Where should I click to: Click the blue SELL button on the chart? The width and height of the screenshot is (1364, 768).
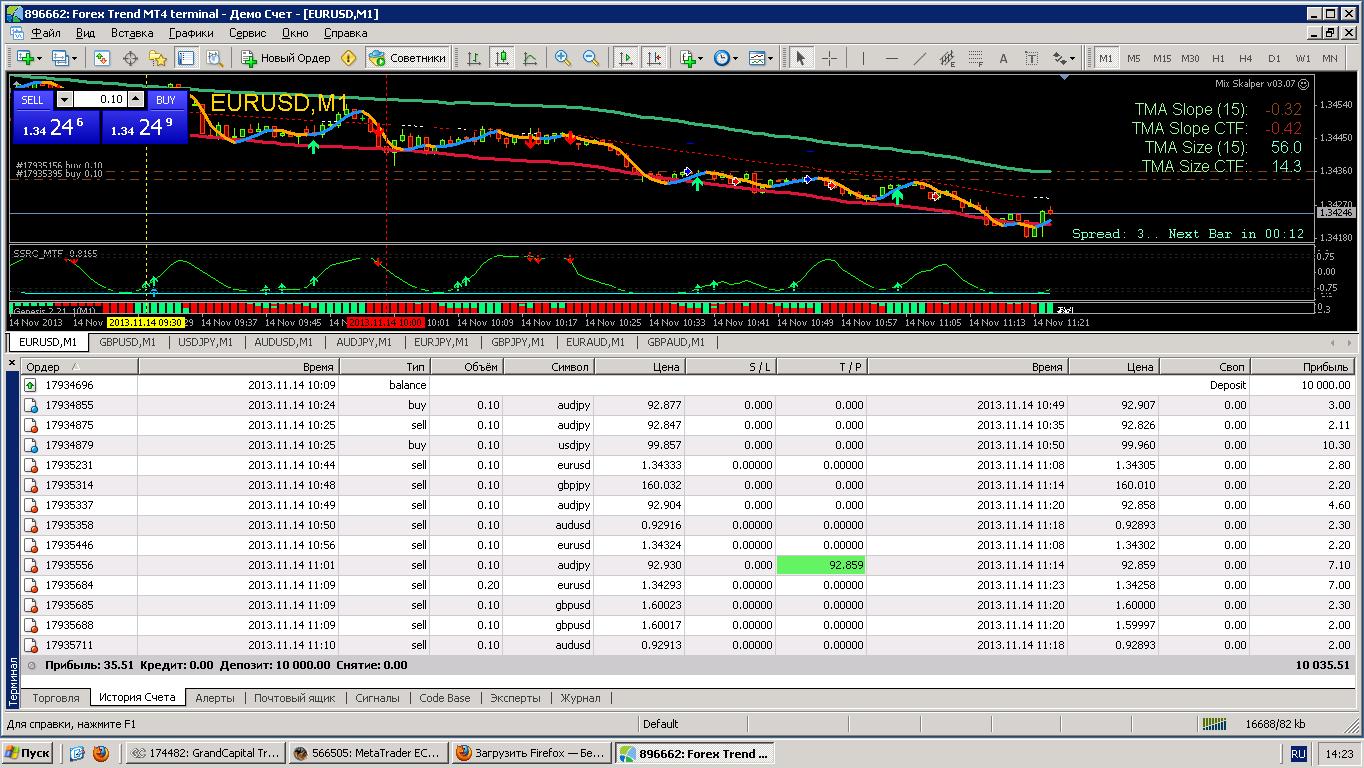(x=32, y=99)
